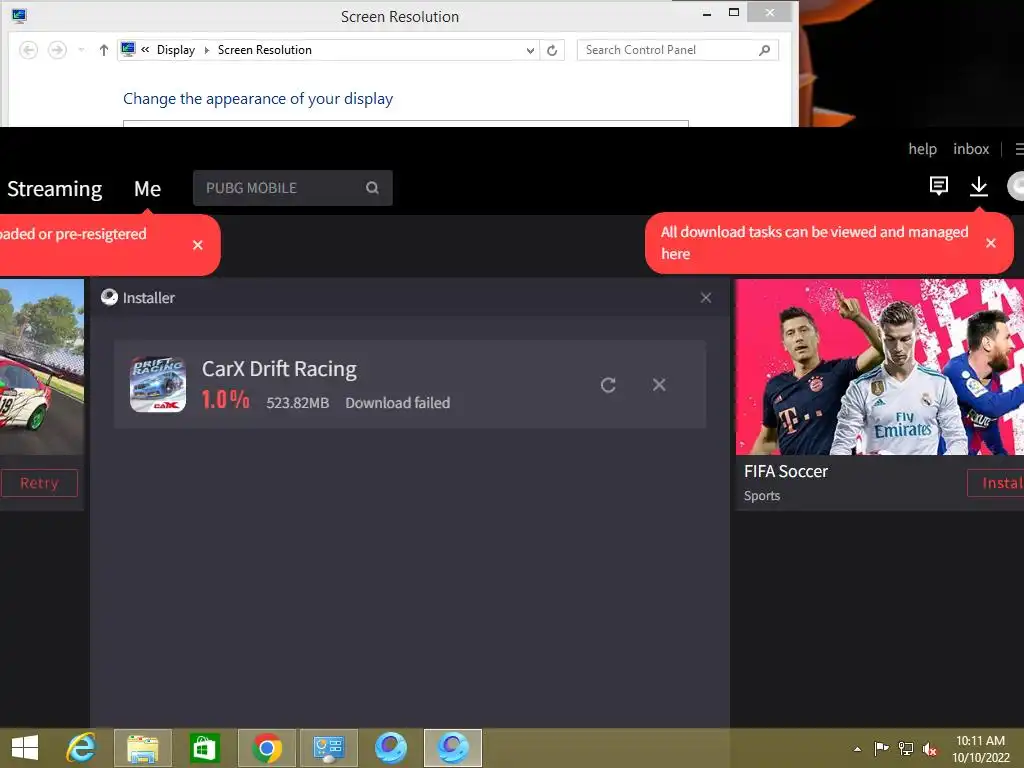This screenshot has width=1024, height=768.
Task: Click the 523.82MB file size text
Action: 298,403
